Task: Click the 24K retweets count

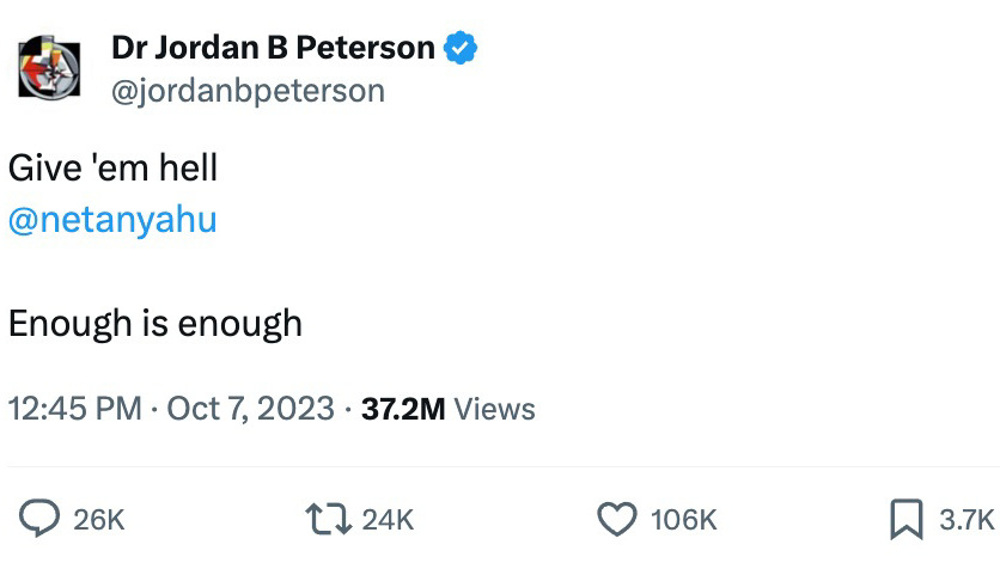Action: [388, 520]
